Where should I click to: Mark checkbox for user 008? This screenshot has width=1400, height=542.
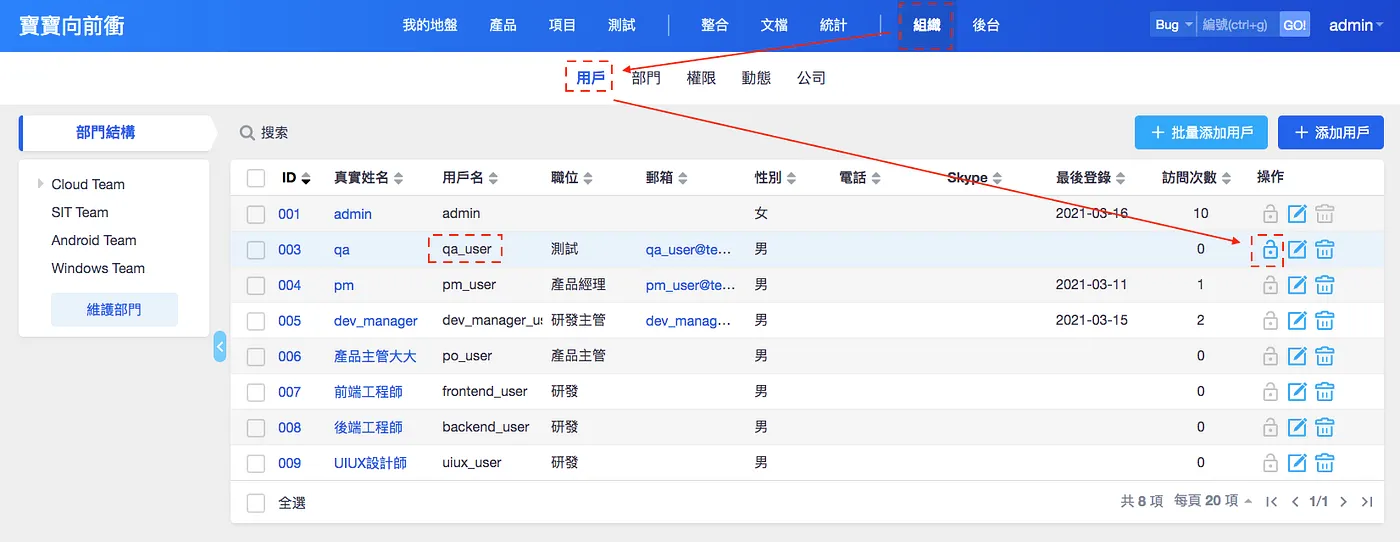coord(256,428)
